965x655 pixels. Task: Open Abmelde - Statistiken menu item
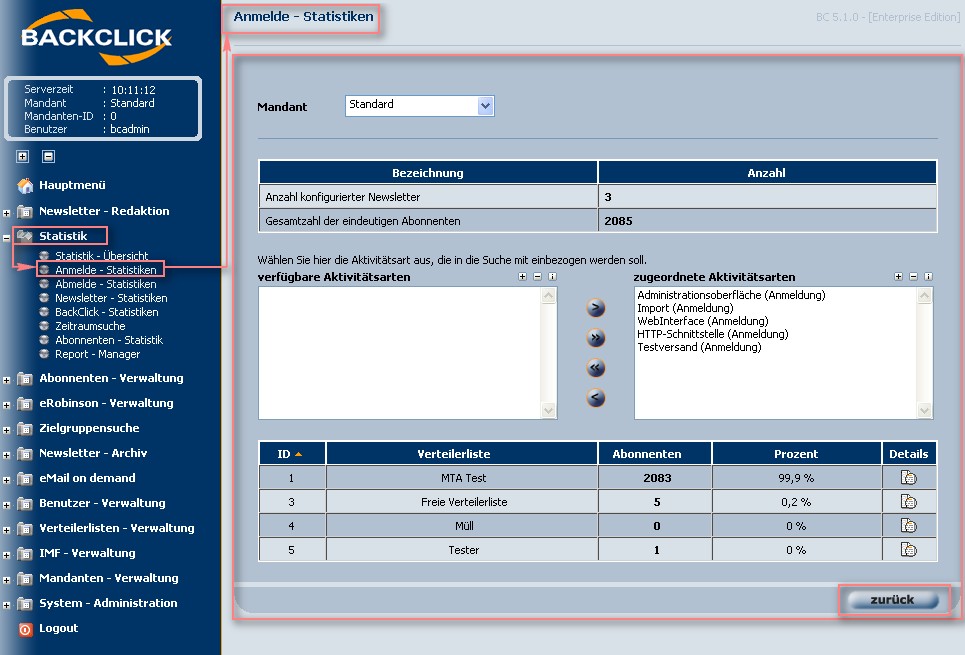click(106, 284)
